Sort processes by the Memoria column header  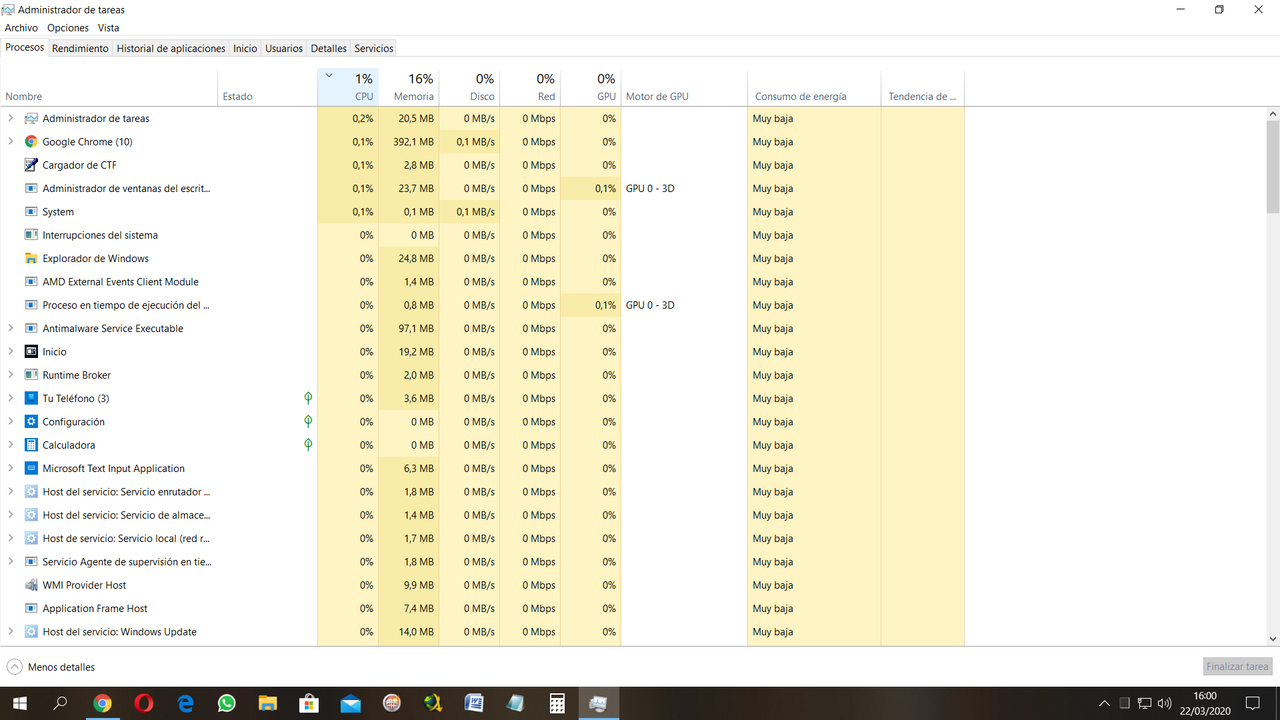click(409, 88)
